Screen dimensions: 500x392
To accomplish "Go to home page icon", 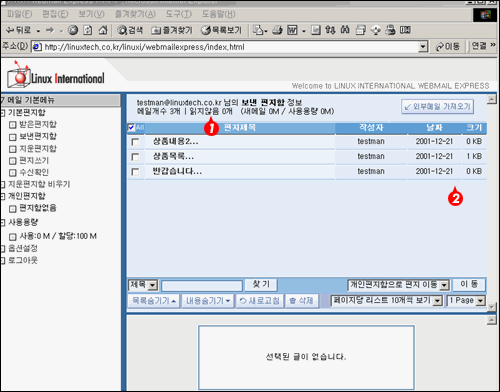I will pyautogui.click(x=103, y=30).
